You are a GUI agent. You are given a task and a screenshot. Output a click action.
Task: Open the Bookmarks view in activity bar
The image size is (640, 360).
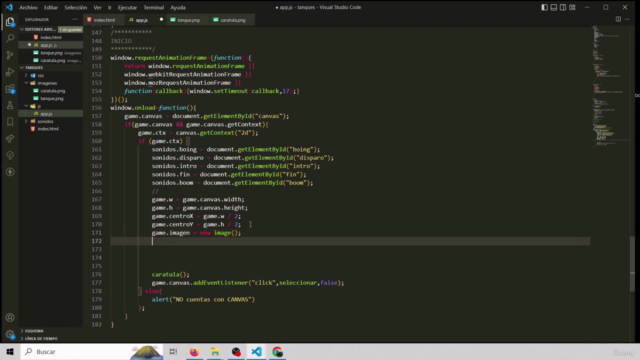click(10, 122)
